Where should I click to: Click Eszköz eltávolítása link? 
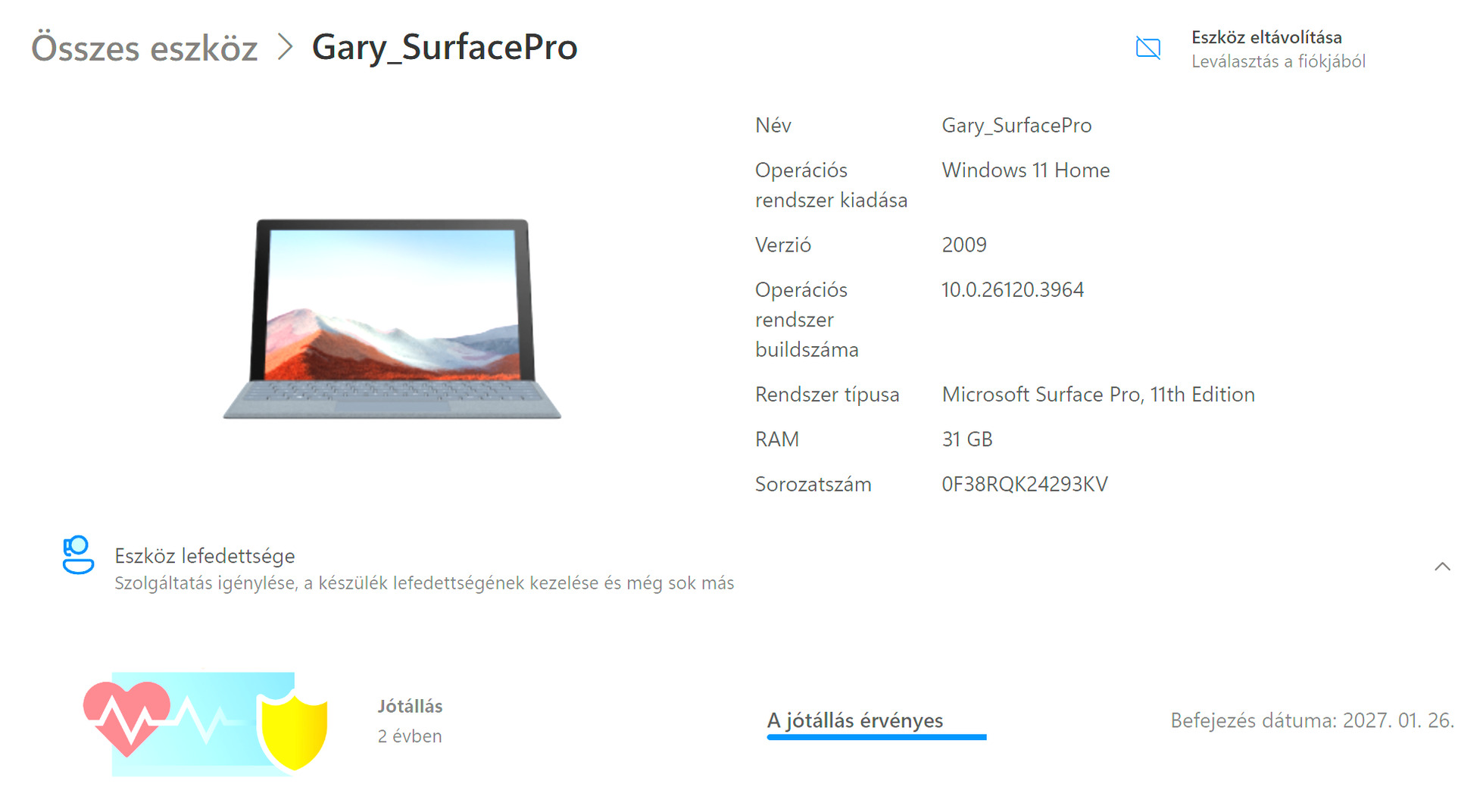[x=1266, y=37]
